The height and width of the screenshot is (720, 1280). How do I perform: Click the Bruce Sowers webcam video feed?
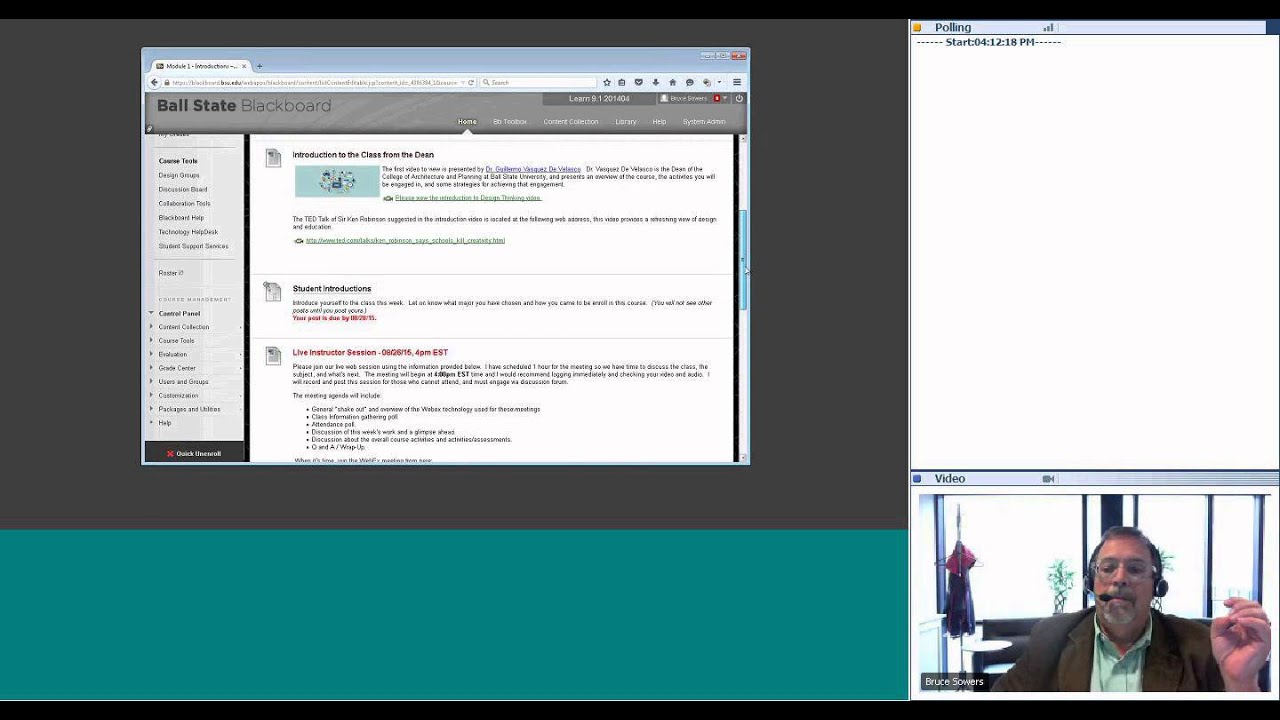pos(1095,593)
